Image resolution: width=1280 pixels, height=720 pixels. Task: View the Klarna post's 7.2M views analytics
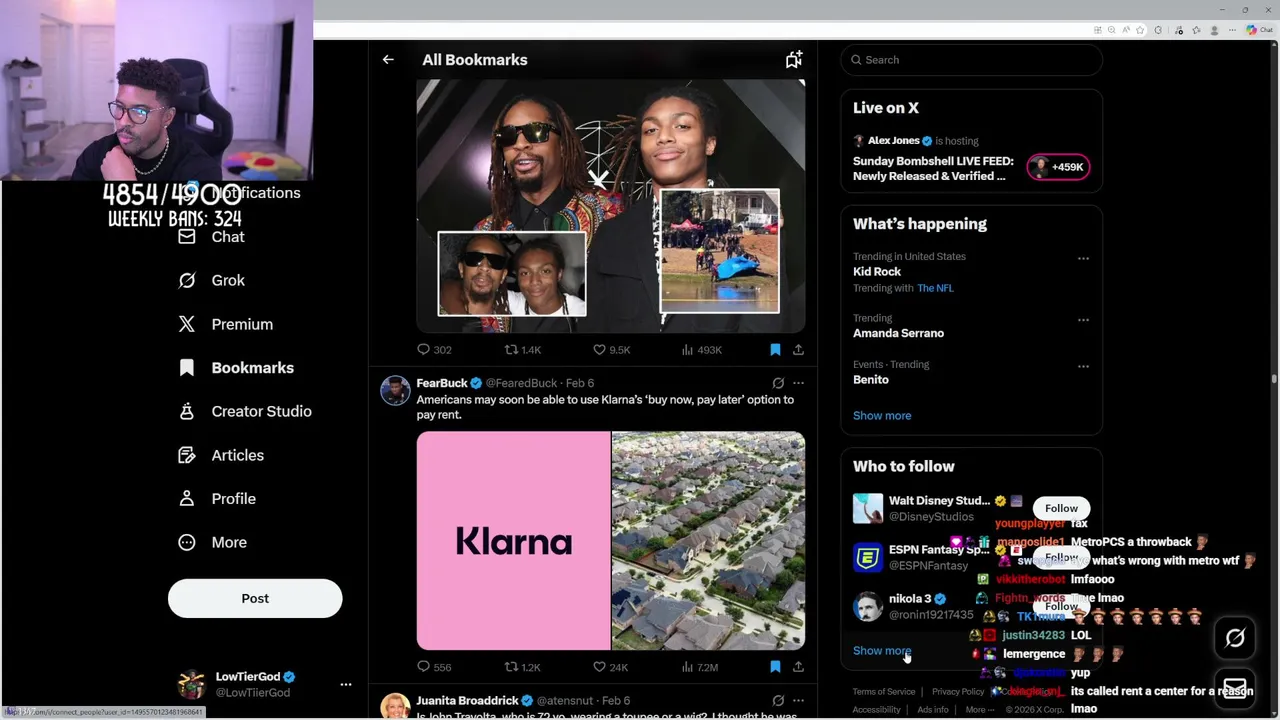click(700, 667)
